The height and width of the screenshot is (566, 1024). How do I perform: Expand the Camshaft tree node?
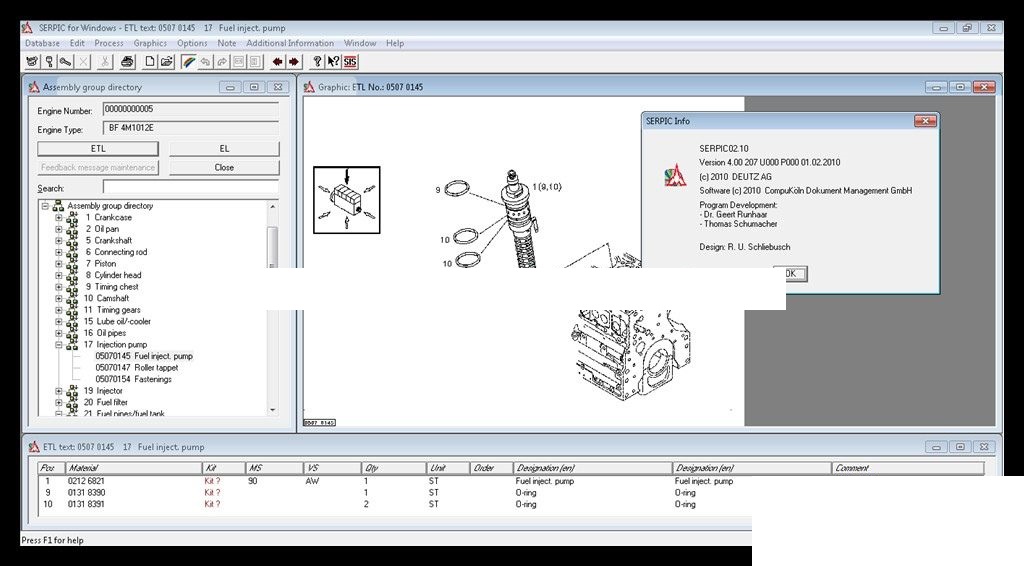(59, 298)
